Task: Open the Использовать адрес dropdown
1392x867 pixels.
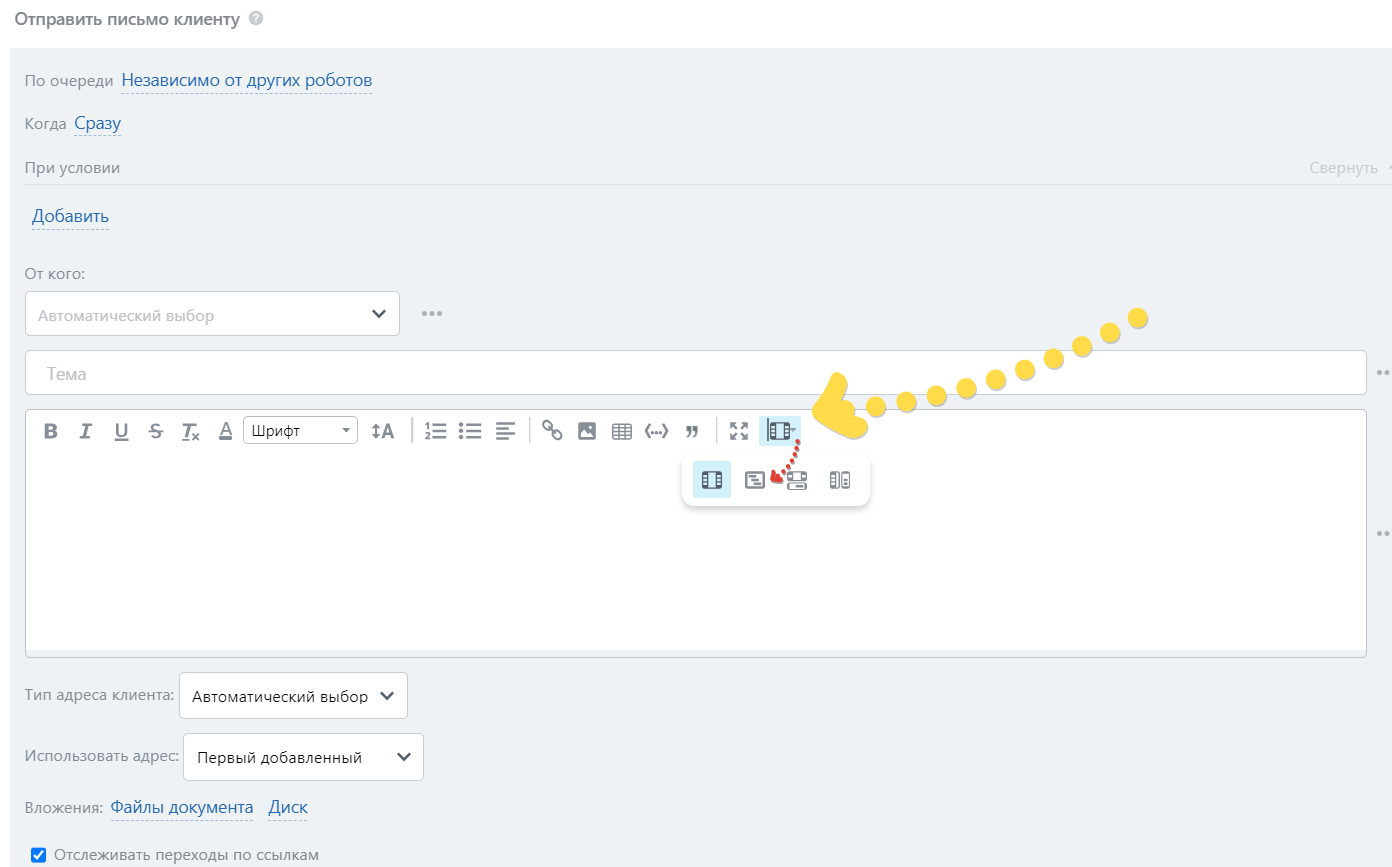Action: click(x=303, y=757)
